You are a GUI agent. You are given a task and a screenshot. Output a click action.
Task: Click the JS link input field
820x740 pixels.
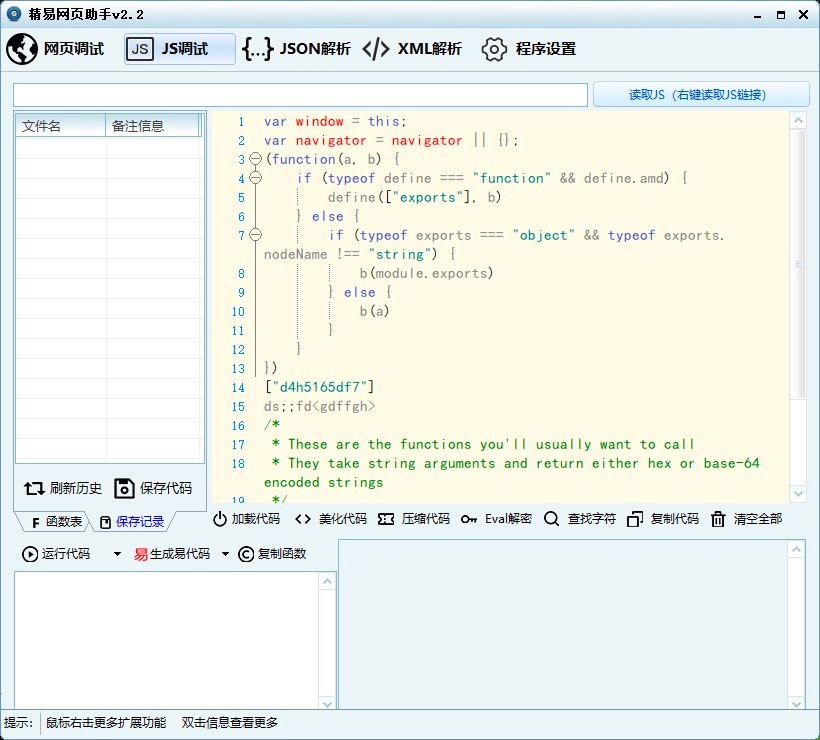[300, 95]
